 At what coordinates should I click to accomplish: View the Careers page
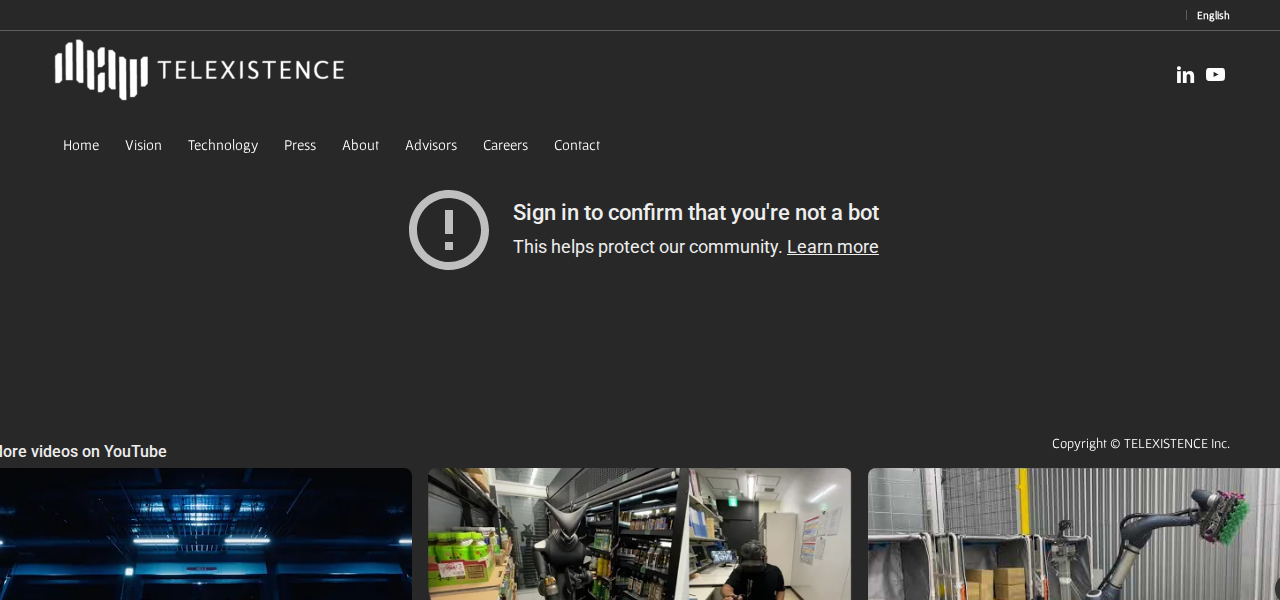[505, 145]
